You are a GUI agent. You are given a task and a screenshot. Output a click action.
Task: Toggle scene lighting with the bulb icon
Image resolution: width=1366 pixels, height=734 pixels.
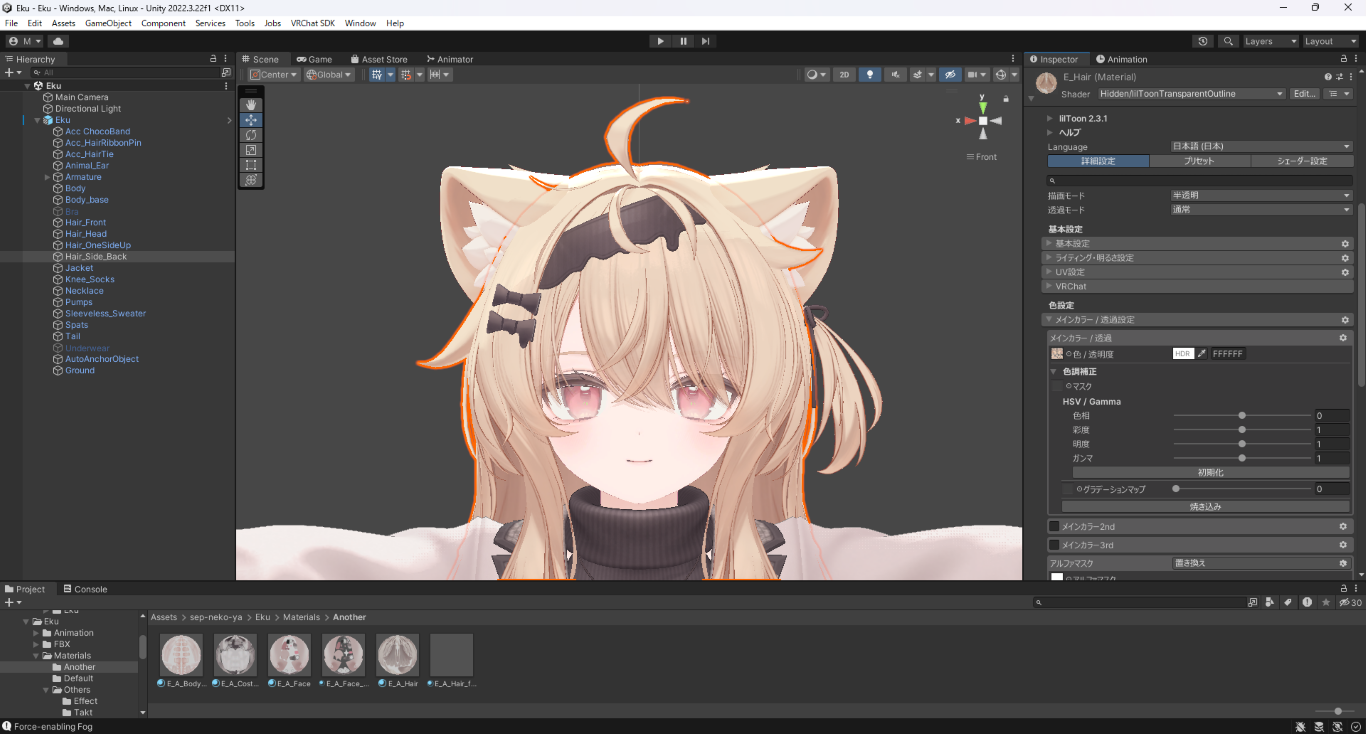(870, 74)
